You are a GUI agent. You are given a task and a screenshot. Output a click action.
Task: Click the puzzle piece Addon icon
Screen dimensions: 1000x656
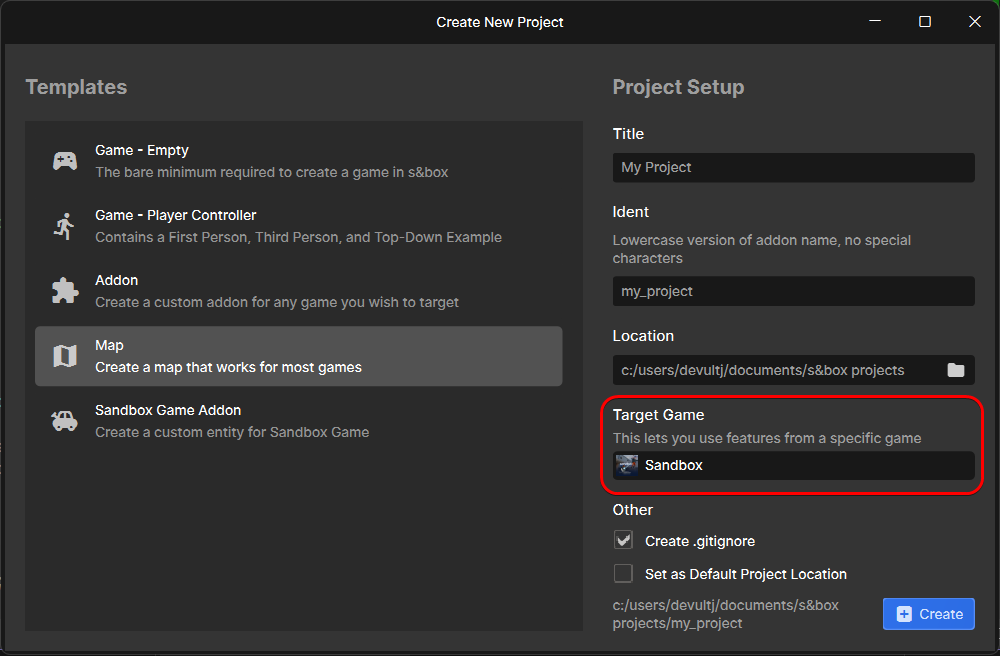[65, 291]
